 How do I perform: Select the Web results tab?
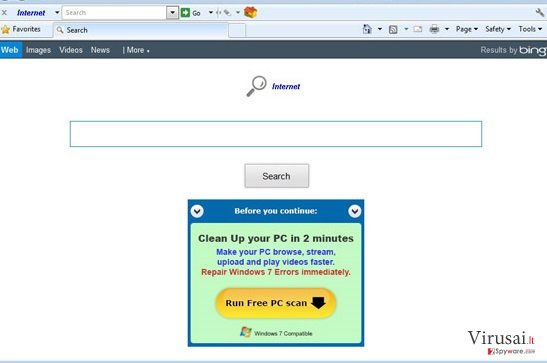tap(10, 50)
